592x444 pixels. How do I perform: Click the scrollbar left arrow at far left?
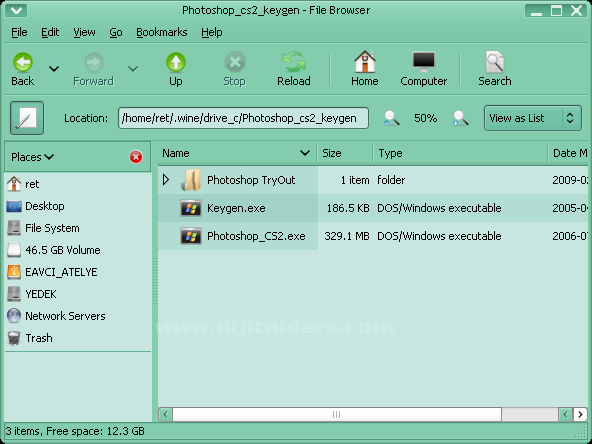(165, 415)
